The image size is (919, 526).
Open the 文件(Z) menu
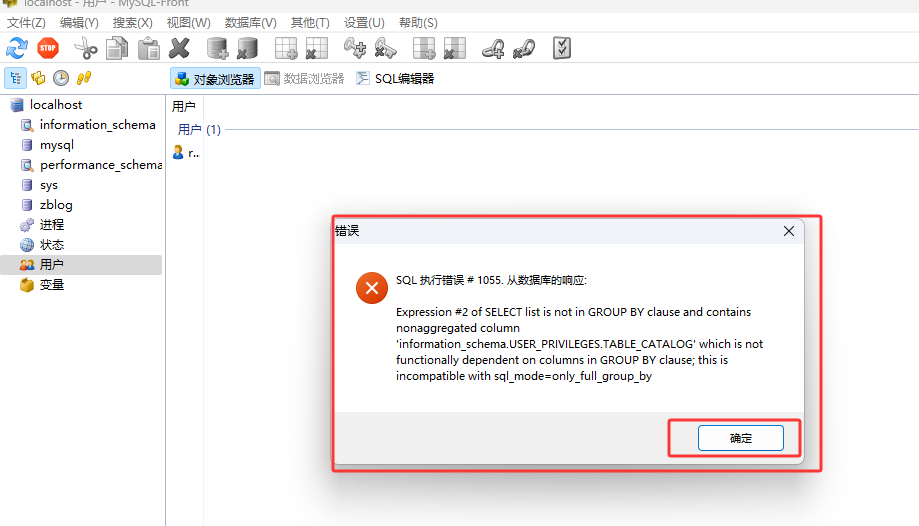26,23
